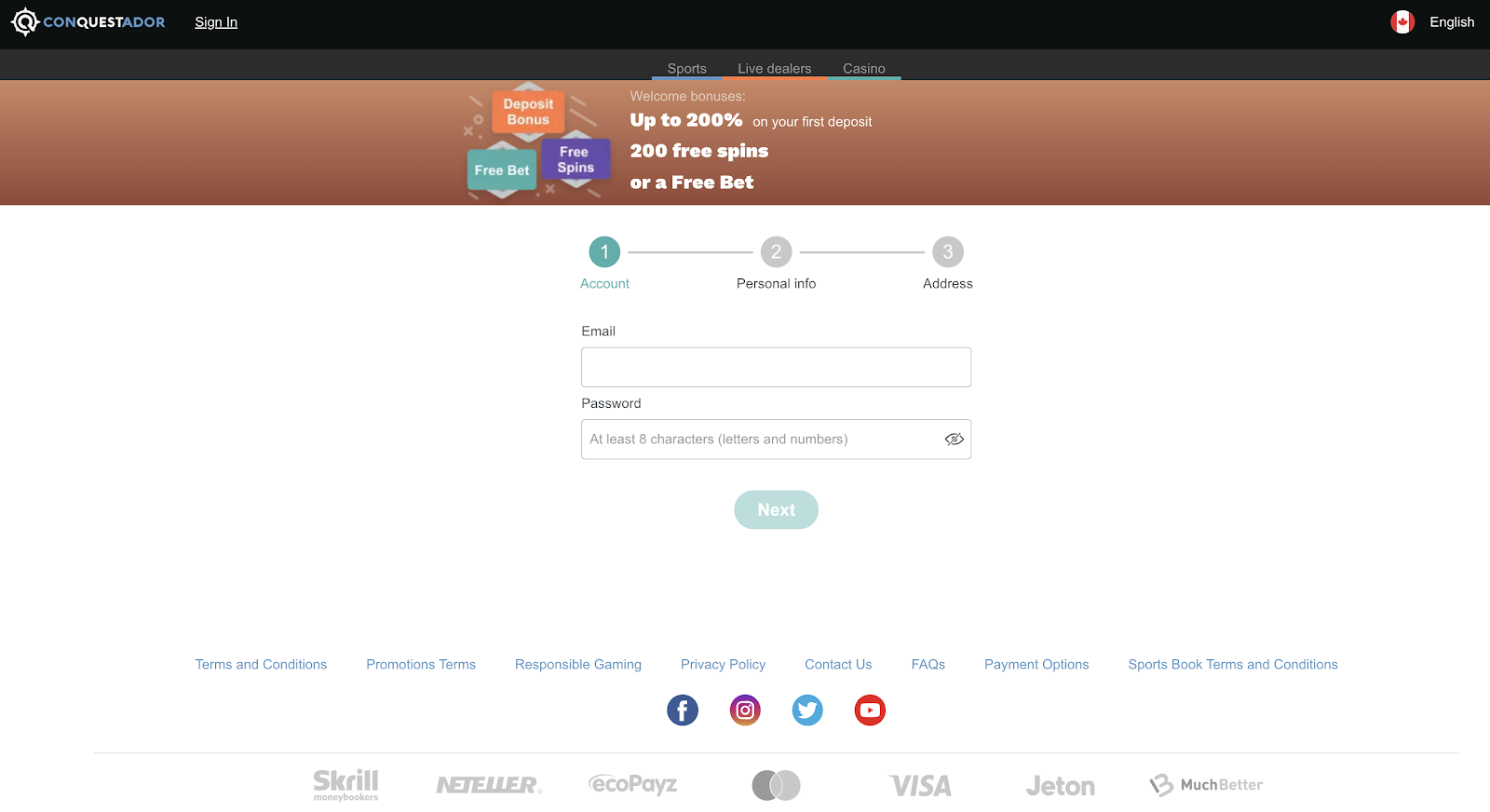Image resolution: width=1490 pixels, height=812 pixels.
Task: Open the Conquestador logo home link
Action: point(88,21)
